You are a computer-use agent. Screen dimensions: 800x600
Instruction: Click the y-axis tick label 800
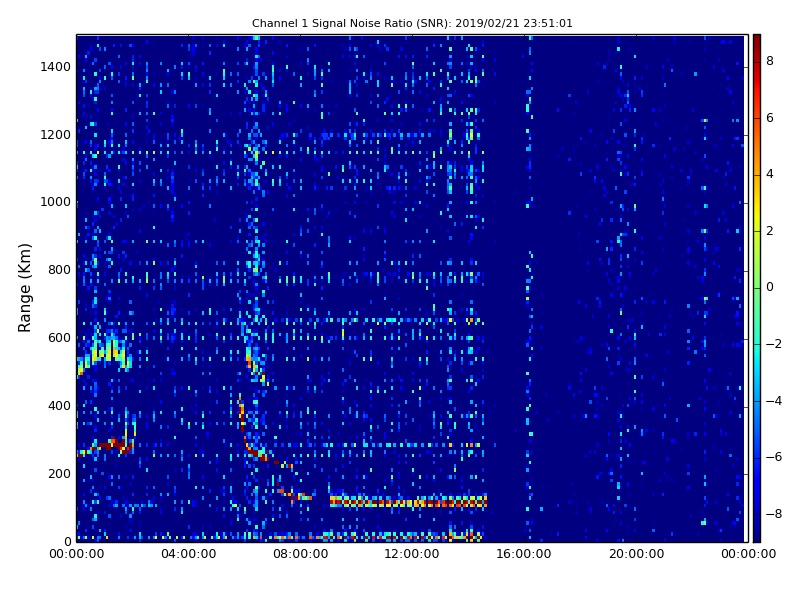point(60,270)
